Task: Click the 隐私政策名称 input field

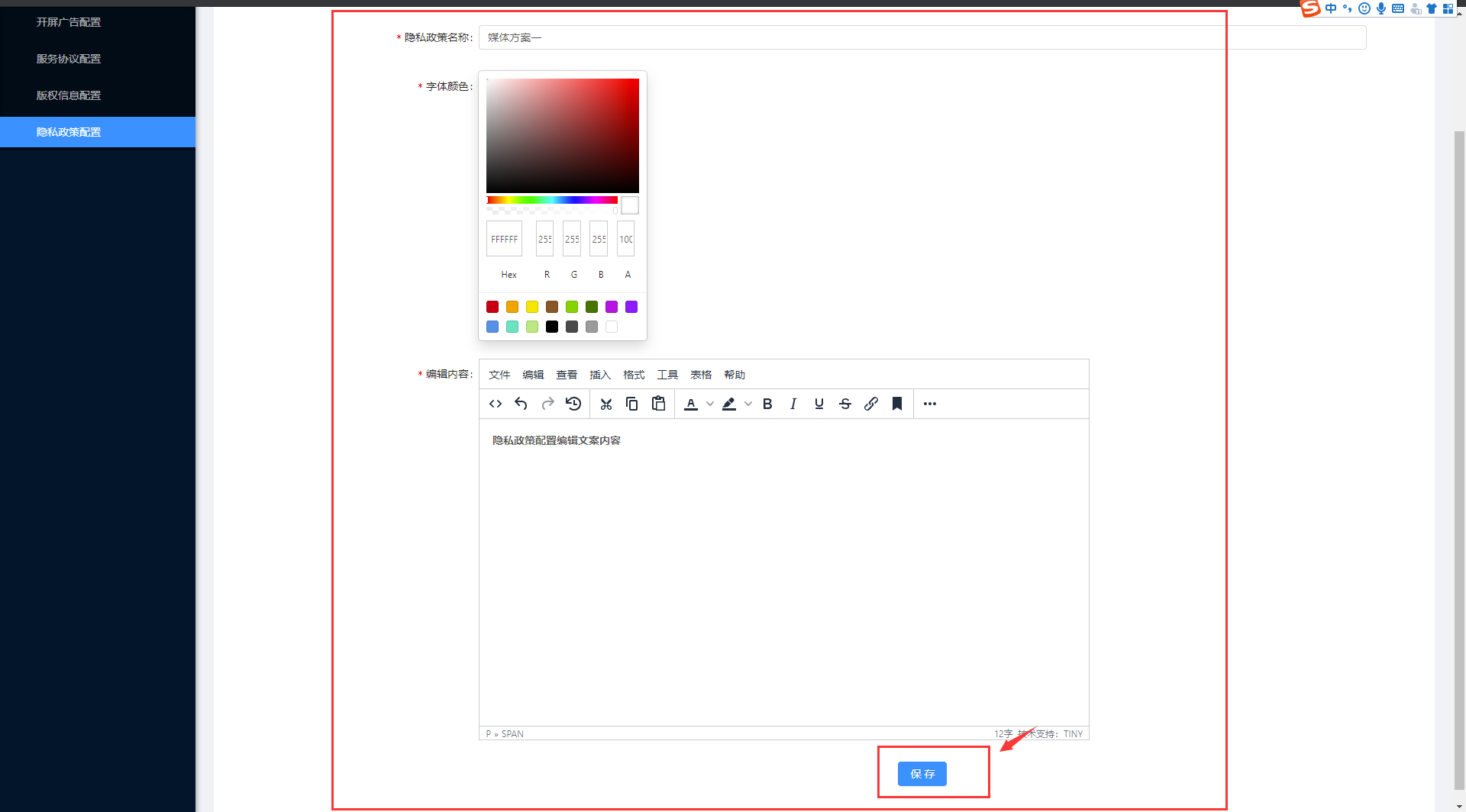Action: pos(922,37)
